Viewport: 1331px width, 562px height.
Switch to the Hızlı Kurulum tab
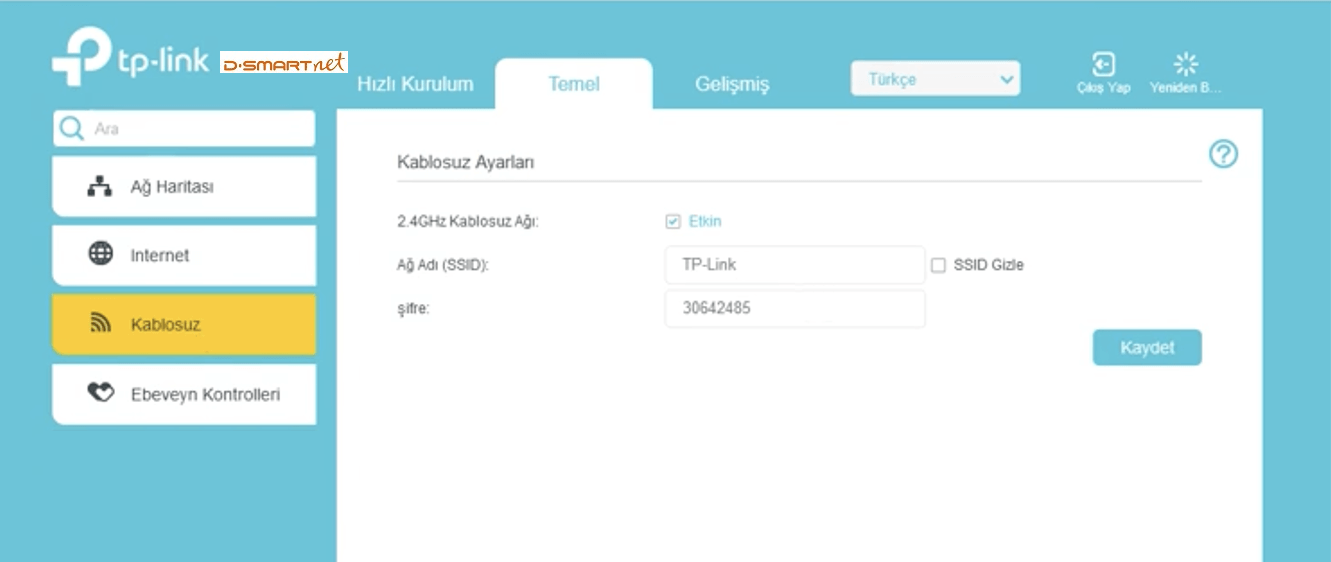coord(415,84)
